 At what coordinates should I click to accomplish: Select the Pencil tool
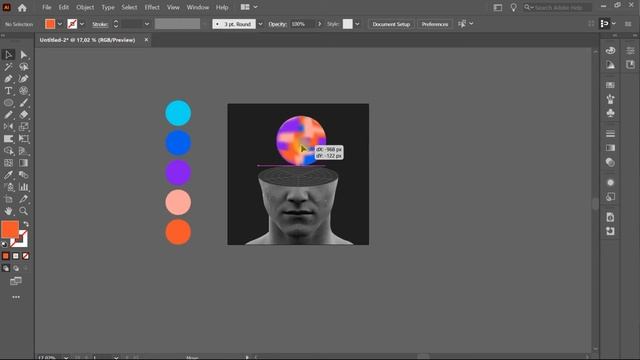coord(8,115)
